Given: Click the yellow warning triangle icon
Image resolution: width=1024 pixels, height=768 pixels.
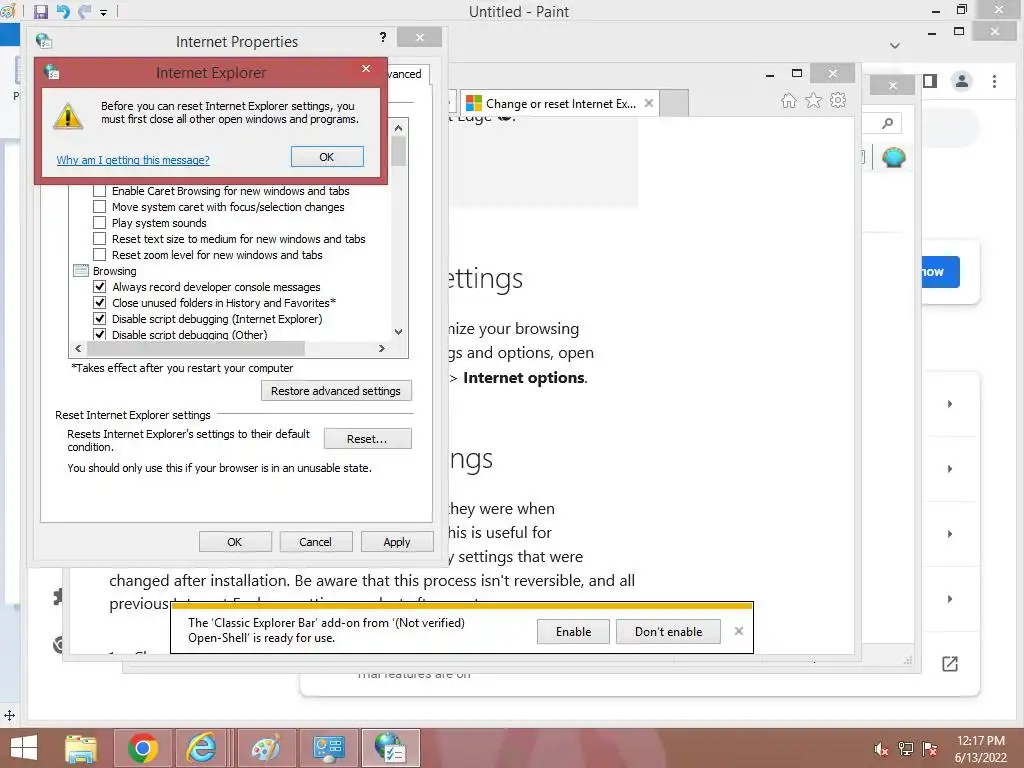Looking at the screenshot, I should [68, 117].
